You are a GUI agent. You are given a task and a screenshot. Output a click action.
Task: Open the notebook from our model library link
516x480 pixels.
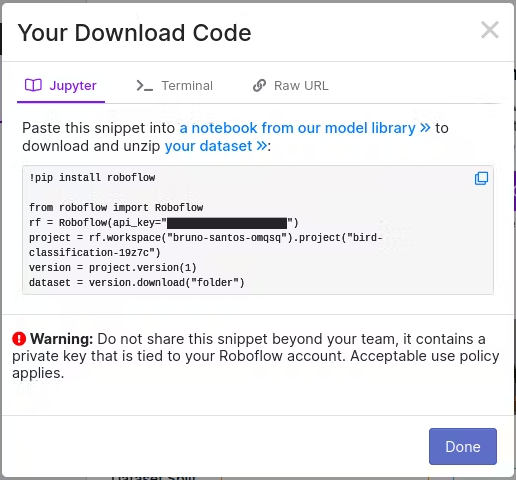[298, 128]
